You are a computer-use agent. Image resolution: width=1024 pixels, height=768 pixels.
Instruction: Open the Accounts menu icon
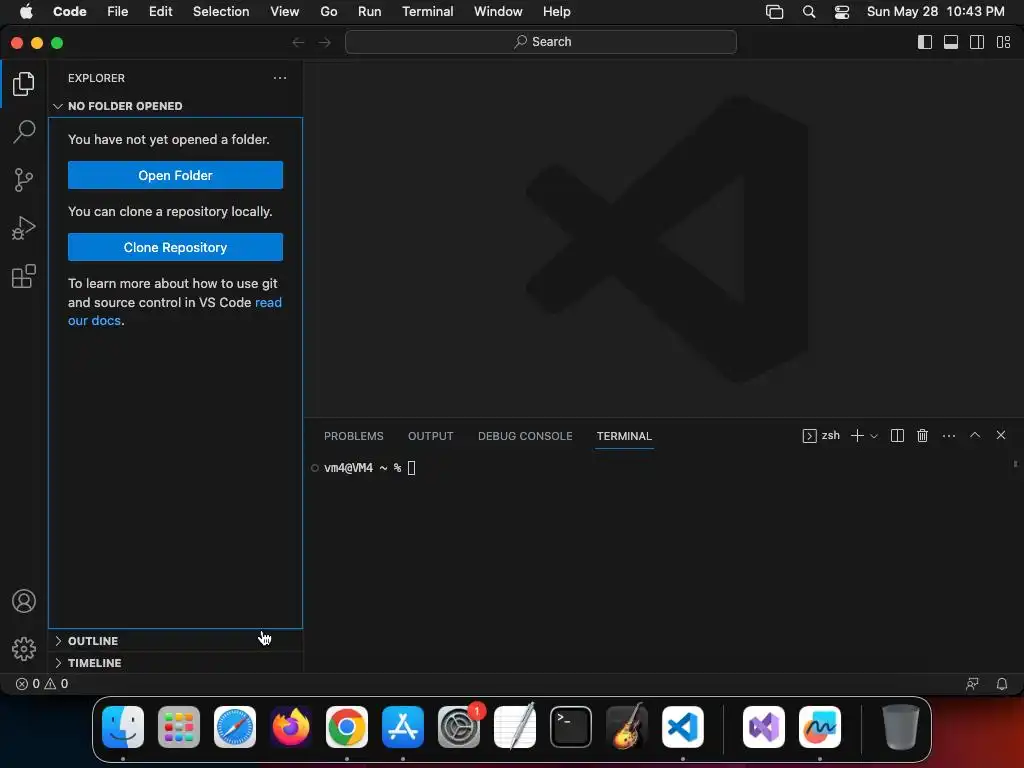pyautogui.click(x=24, y=601)
